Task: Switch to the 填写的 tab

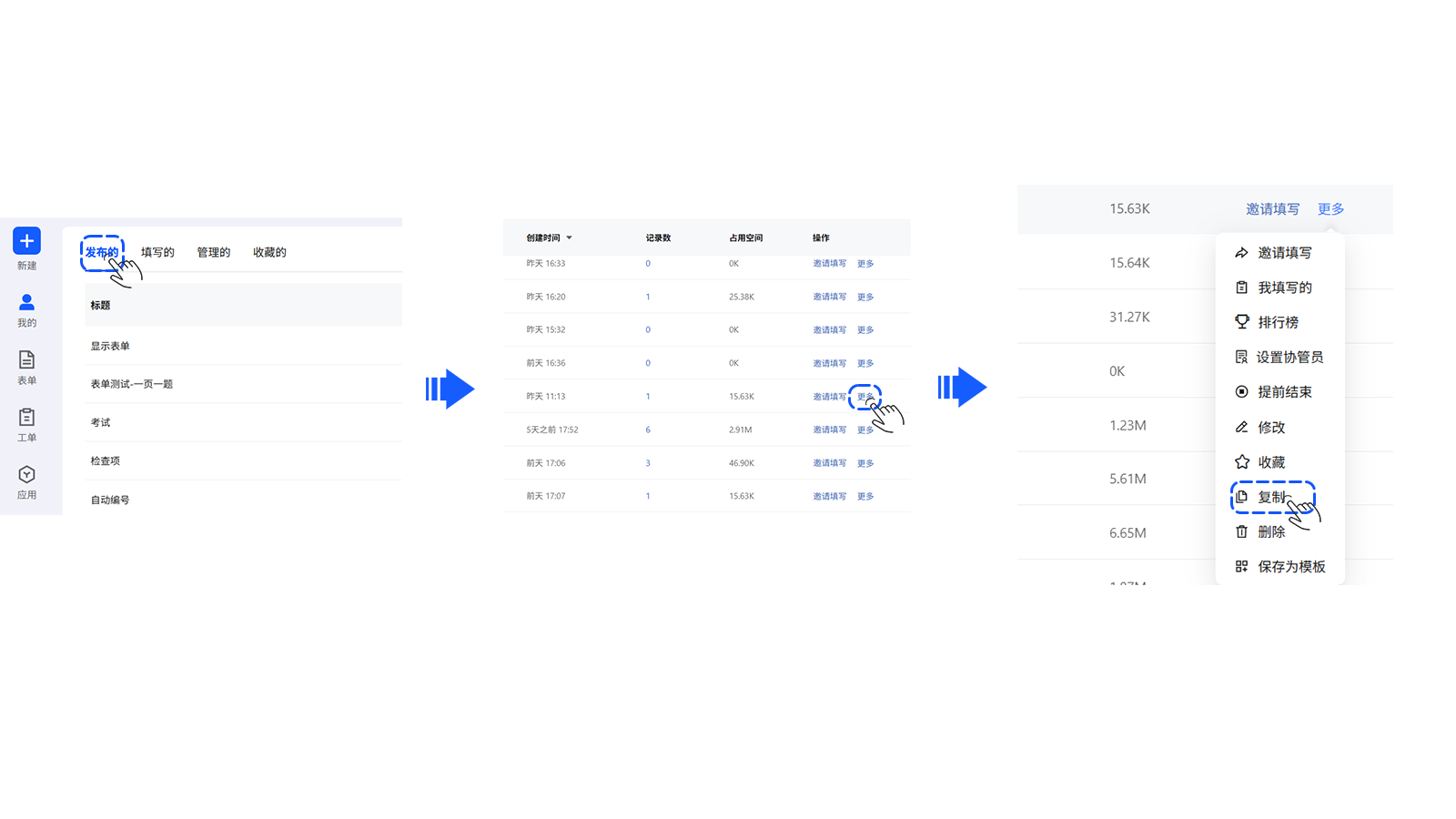Action: tap(157, 253)
